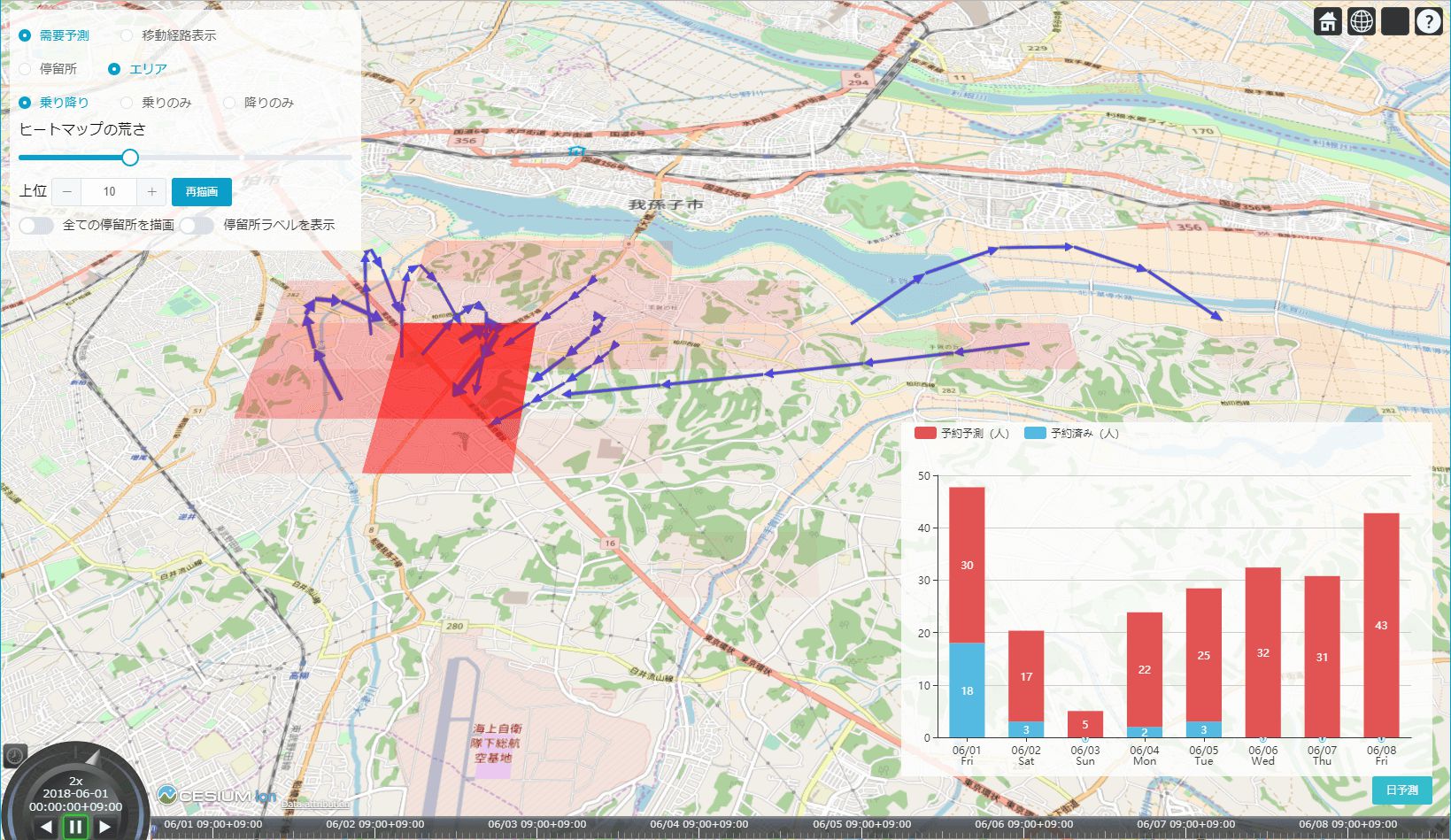Select the 乗りのみ radio option
This screenshot has height=840, width=1451.
click(x=127, y=102)
